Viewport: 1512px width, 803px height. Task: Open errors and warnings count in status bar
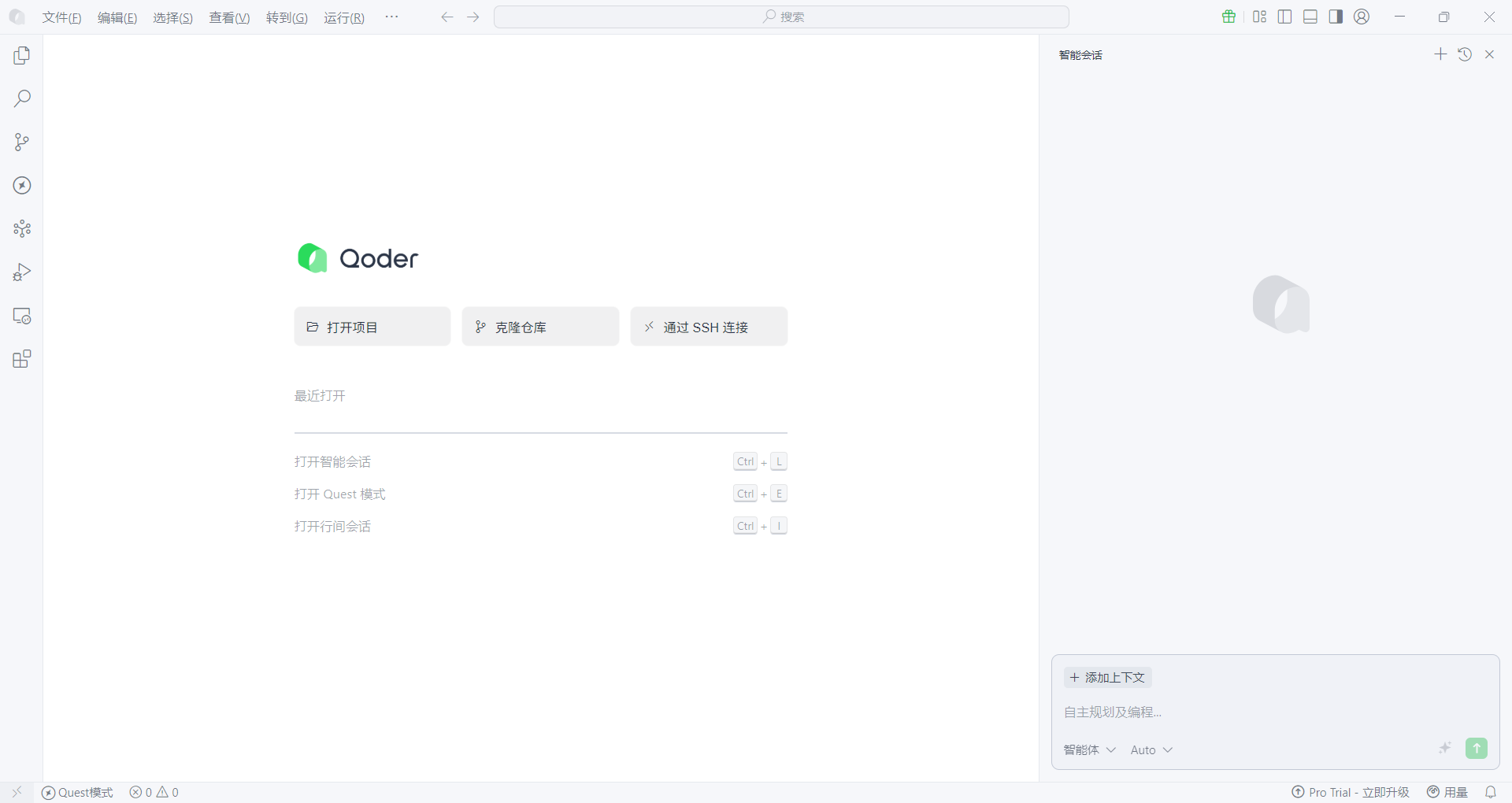tap(154, 792)
